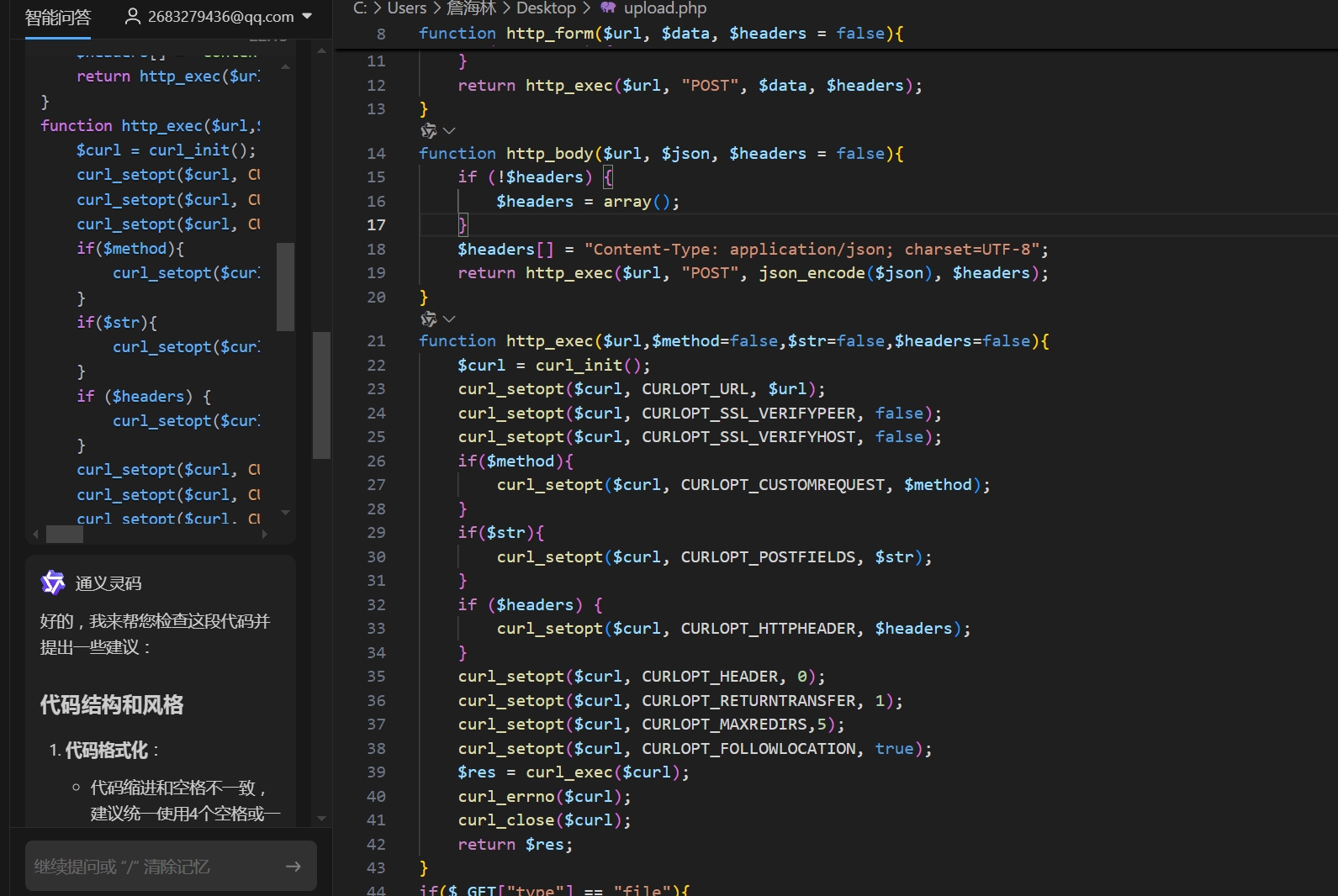Click CURLOPT_SSL_VERIFYHOST on line 25
The image size is (1338, 896).
(x=748, y=437)
